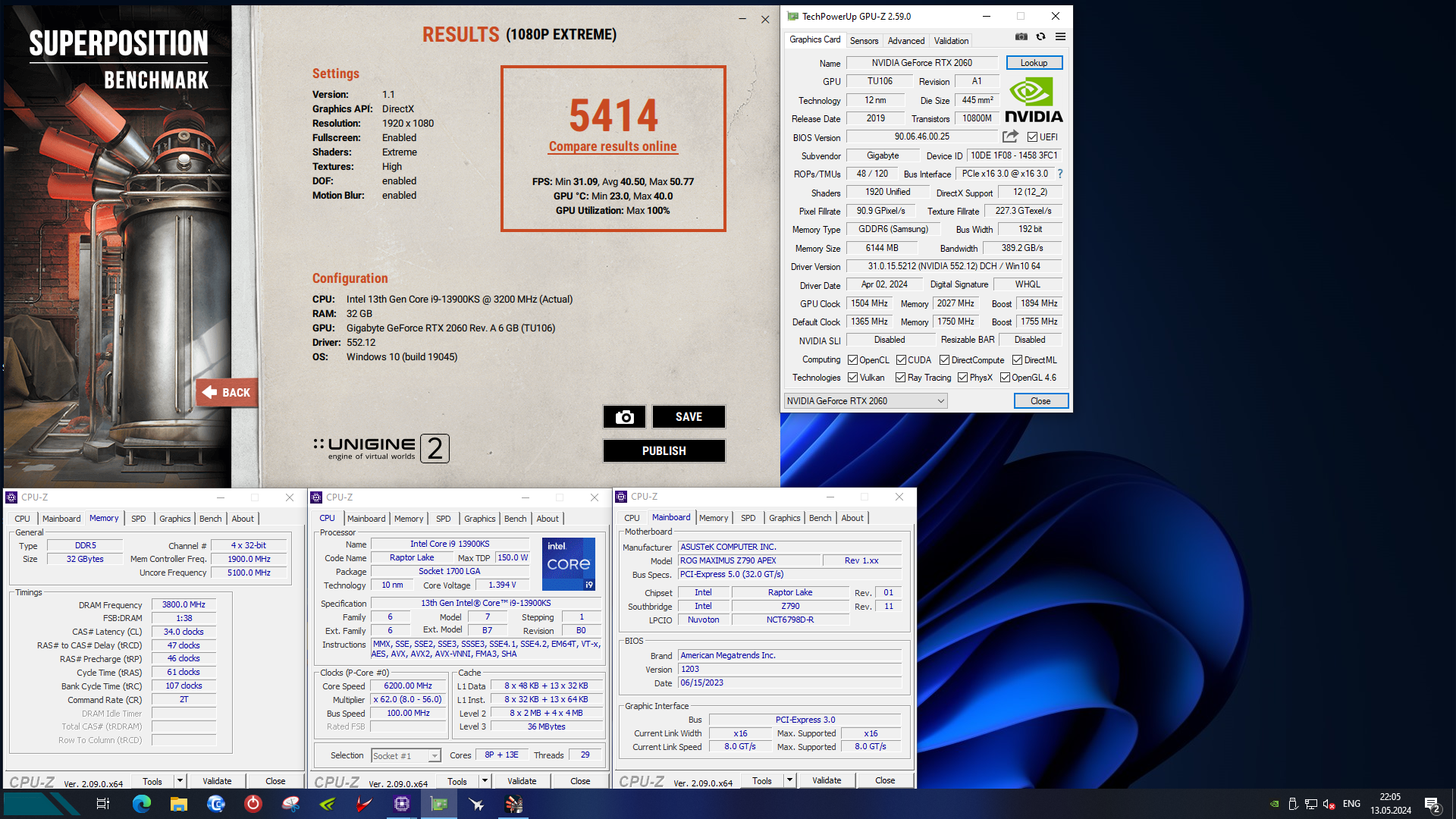Switch to Superposition Benchmark on the taskbar
Screen dimensions: 1456x819
click(x=514, y=804)
